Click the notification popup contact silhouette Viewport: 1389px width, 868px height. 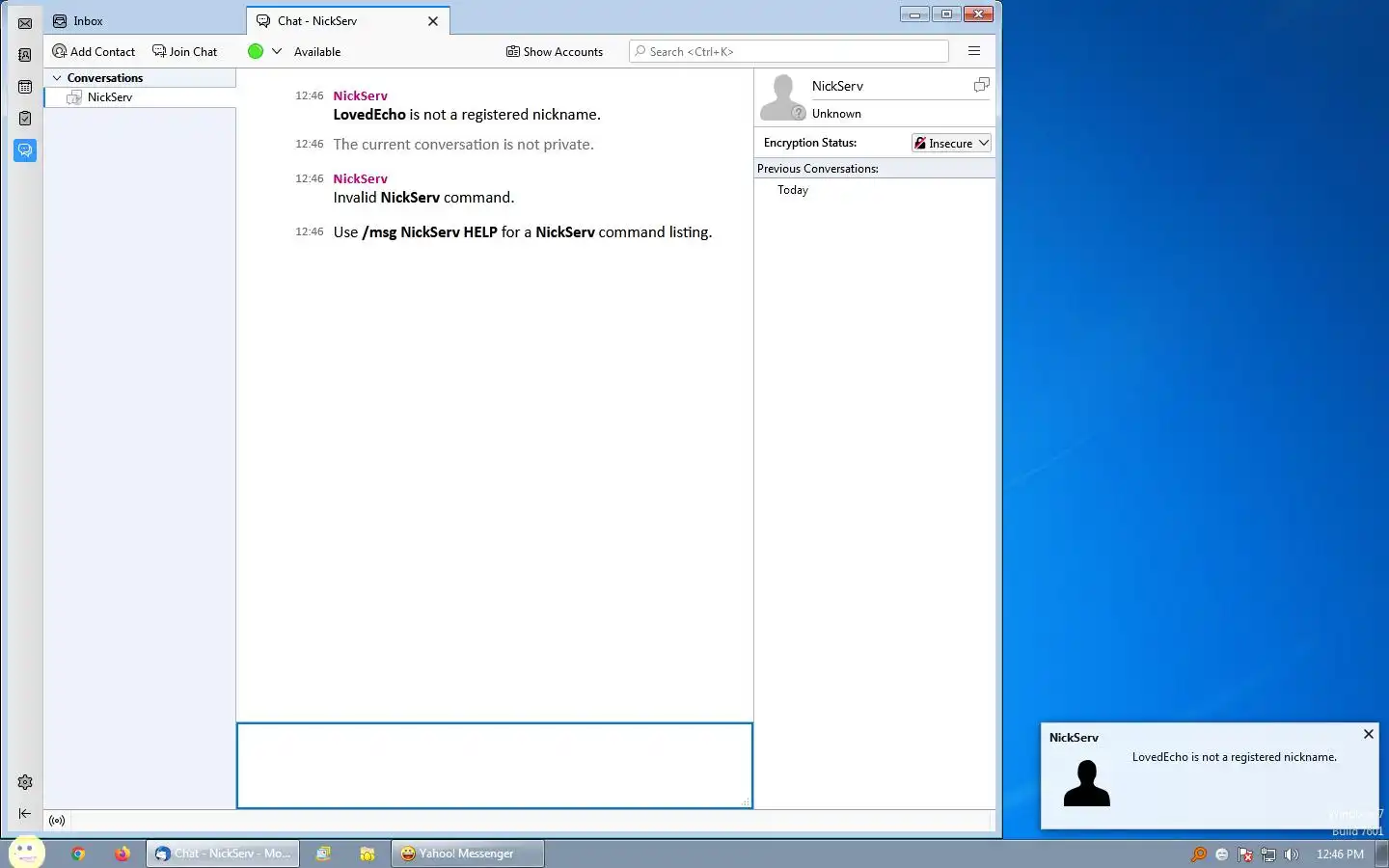(x=1087, y=782)
